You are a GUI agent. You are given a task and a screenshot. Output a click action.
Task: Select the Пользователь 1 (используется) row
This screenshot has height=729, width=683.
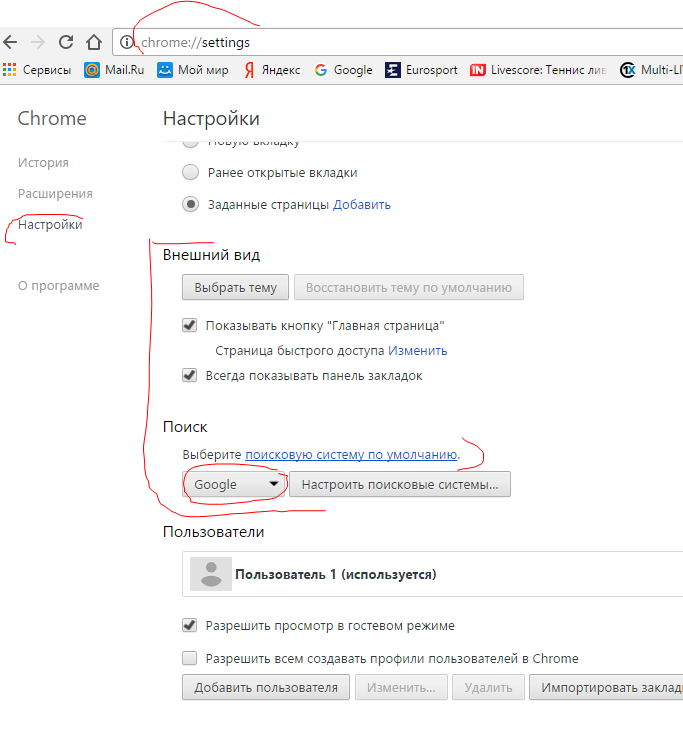432,574
